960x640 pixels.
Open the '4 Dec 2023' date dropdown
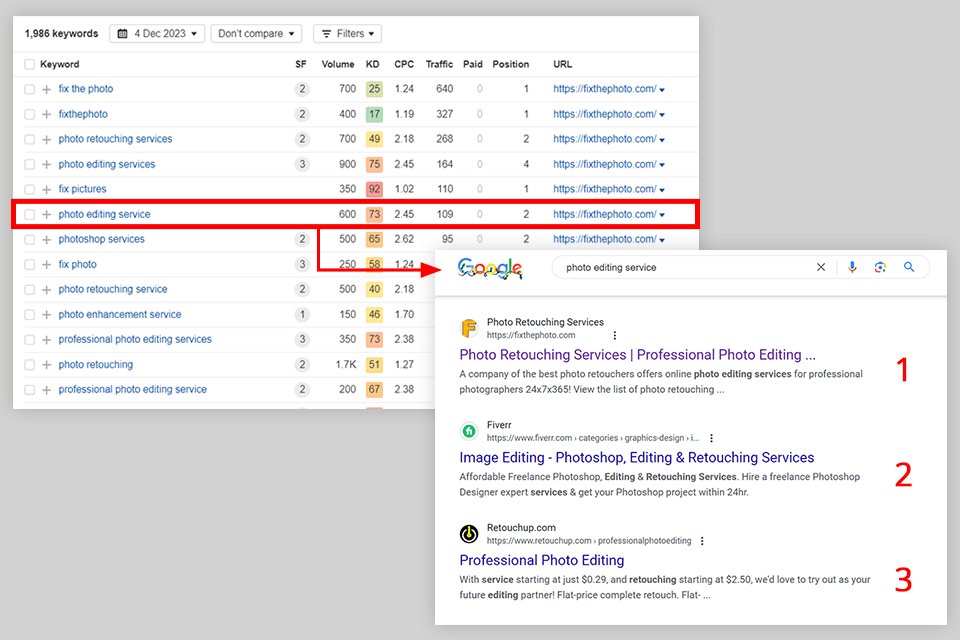157,33
